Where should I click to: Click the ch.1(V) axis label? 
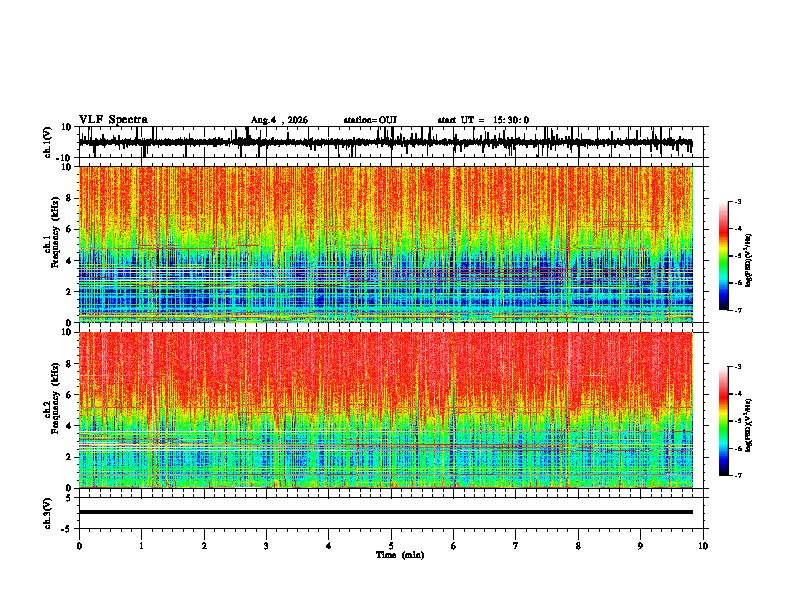(48, 142)
